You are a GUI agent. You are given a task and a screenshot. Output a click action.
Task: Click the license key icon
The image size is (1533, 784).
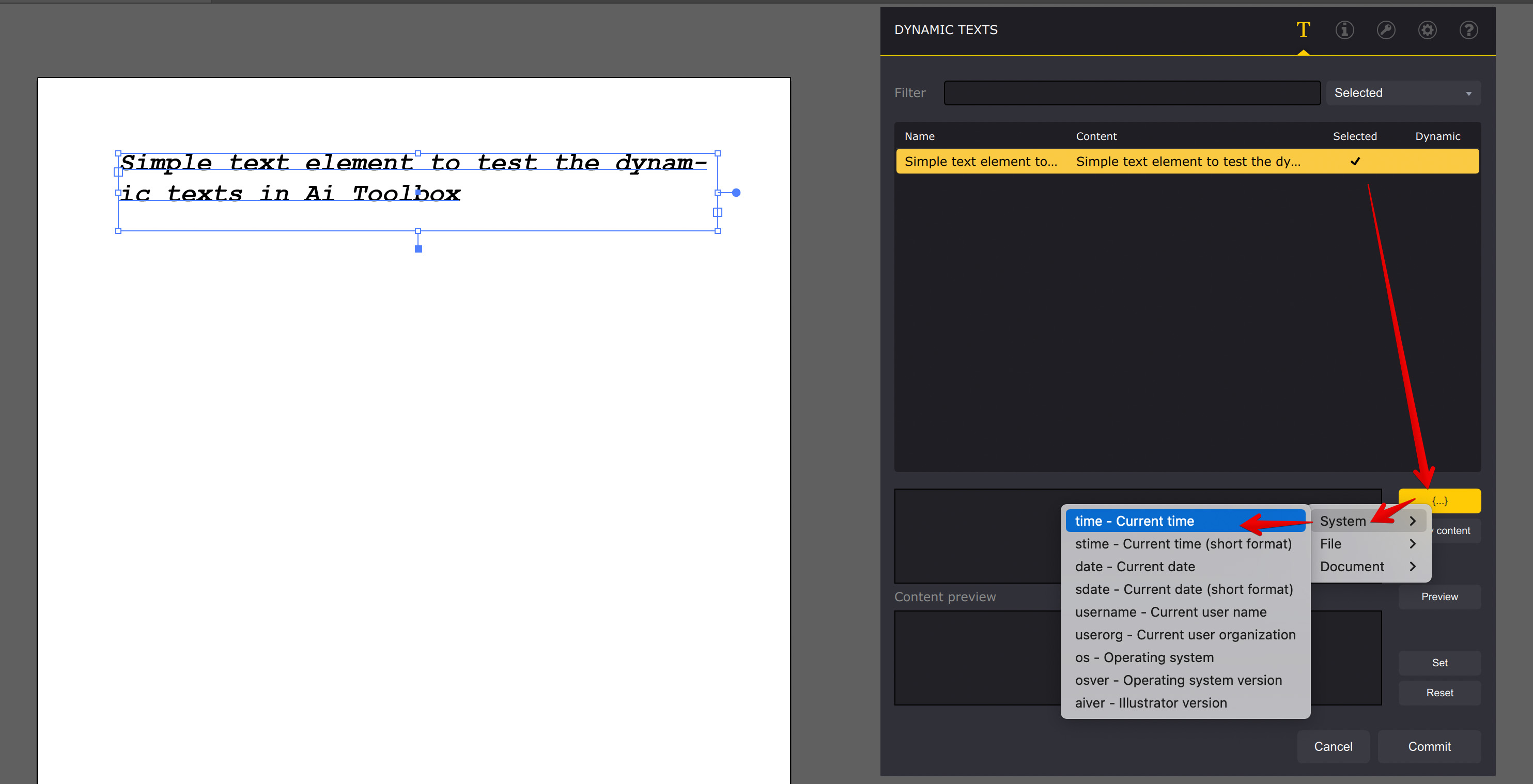[x=1386, y=30]
